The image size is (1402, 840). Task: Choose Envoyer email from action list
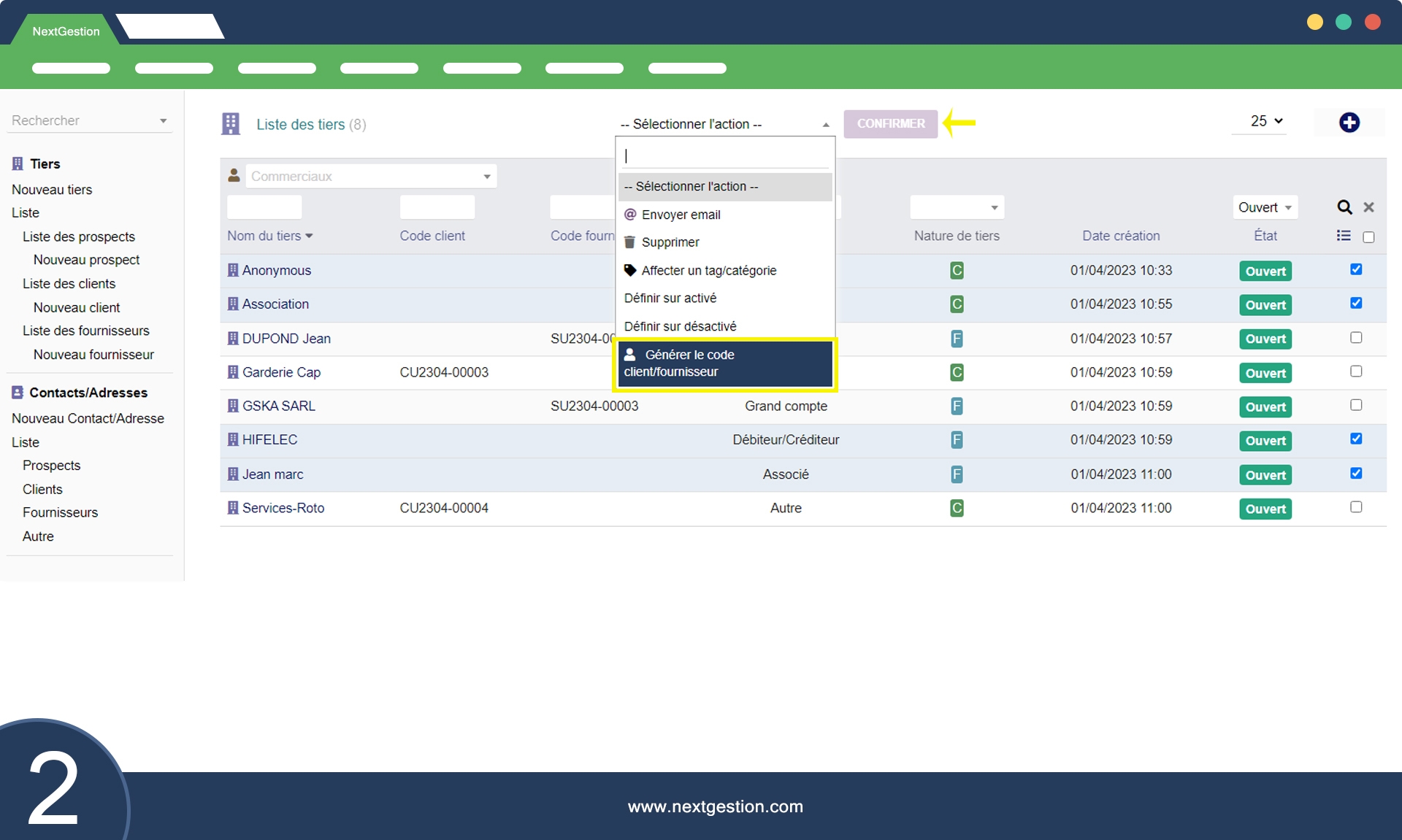(x=681, y=215)
